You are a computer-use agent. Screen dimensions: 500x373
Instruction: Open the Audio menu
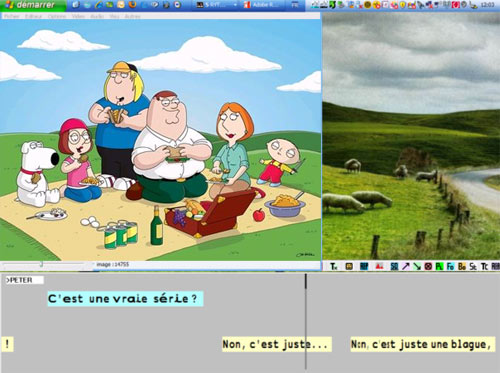(97, 16)
